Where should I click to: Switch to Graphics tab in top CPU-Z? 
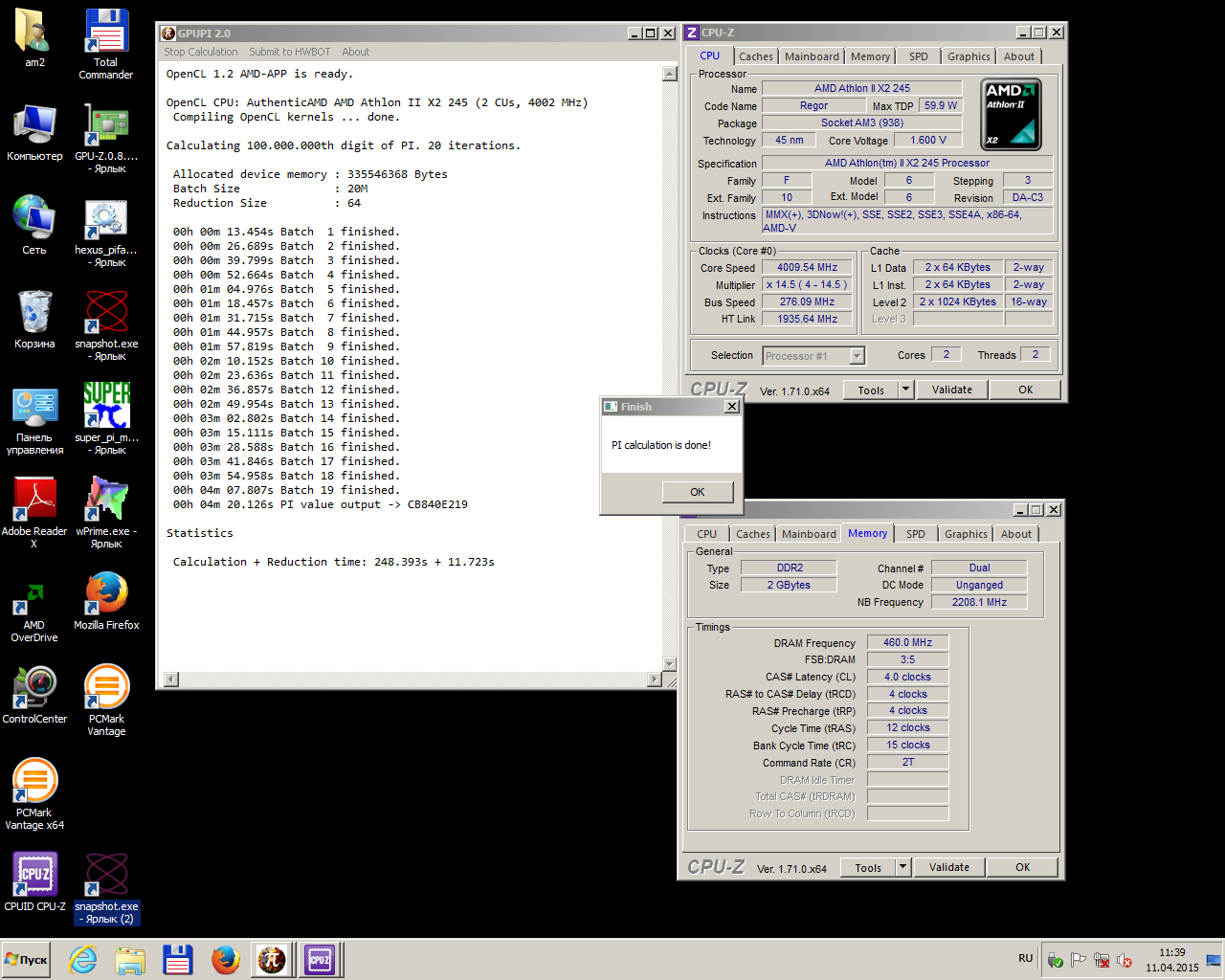(x=969, y=56)
